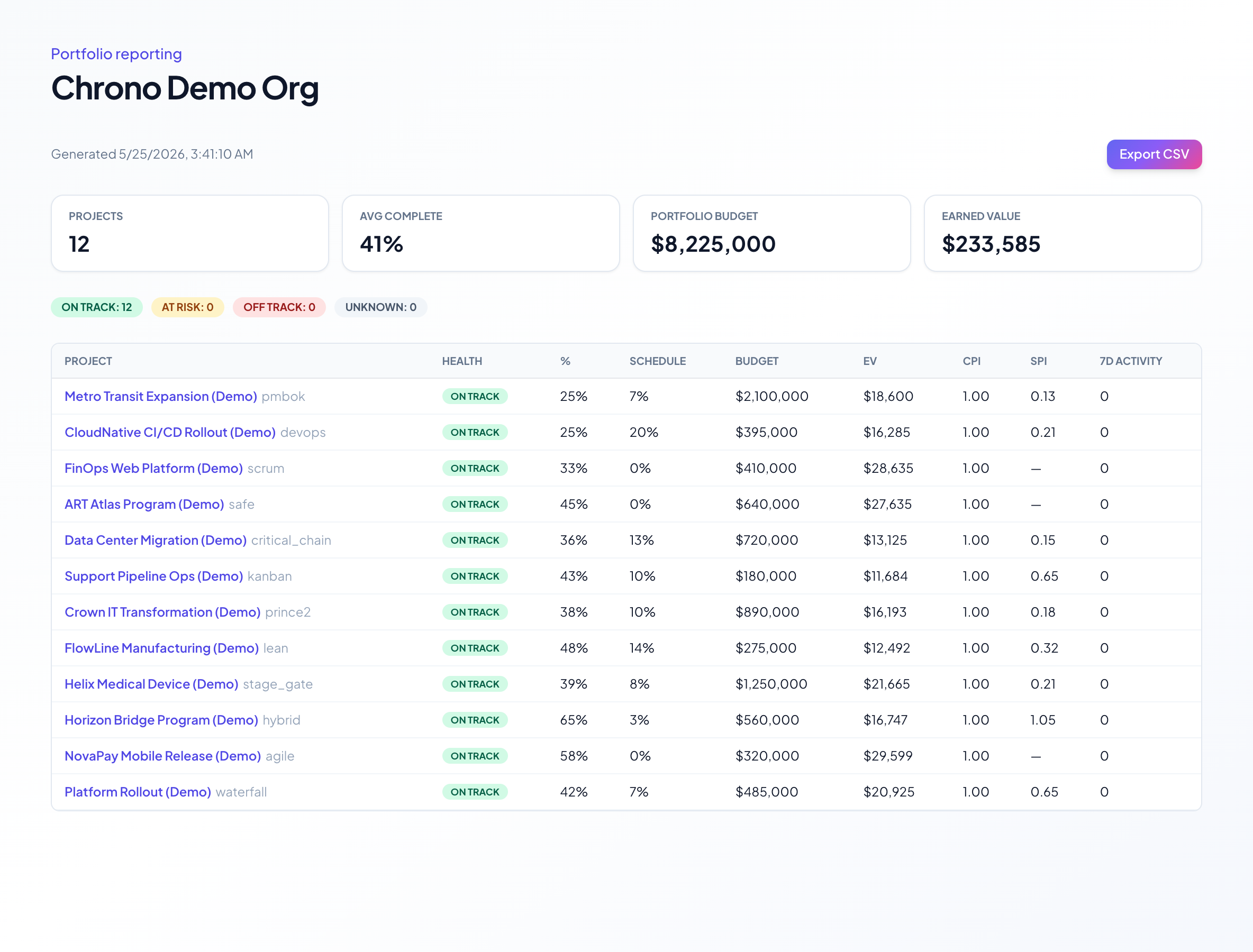Click the SPI column header
Screen dimensions: 1253x952
tap(1039, 361)
